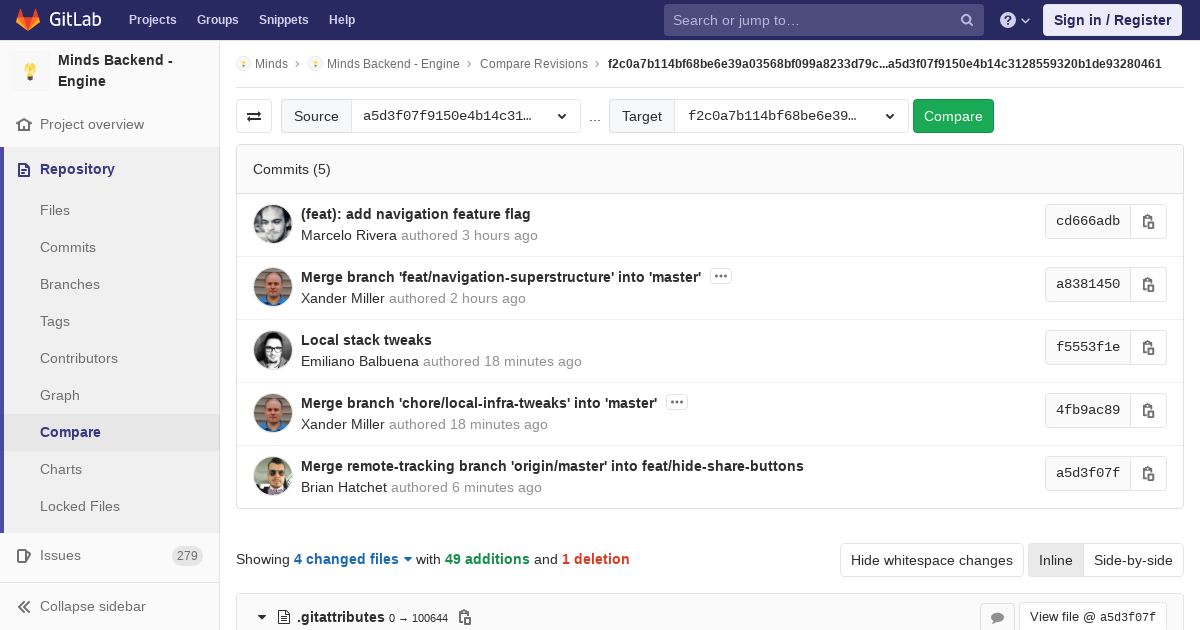
Task: Switch diff view to Side-by-side
Action: coord(1133,560)
